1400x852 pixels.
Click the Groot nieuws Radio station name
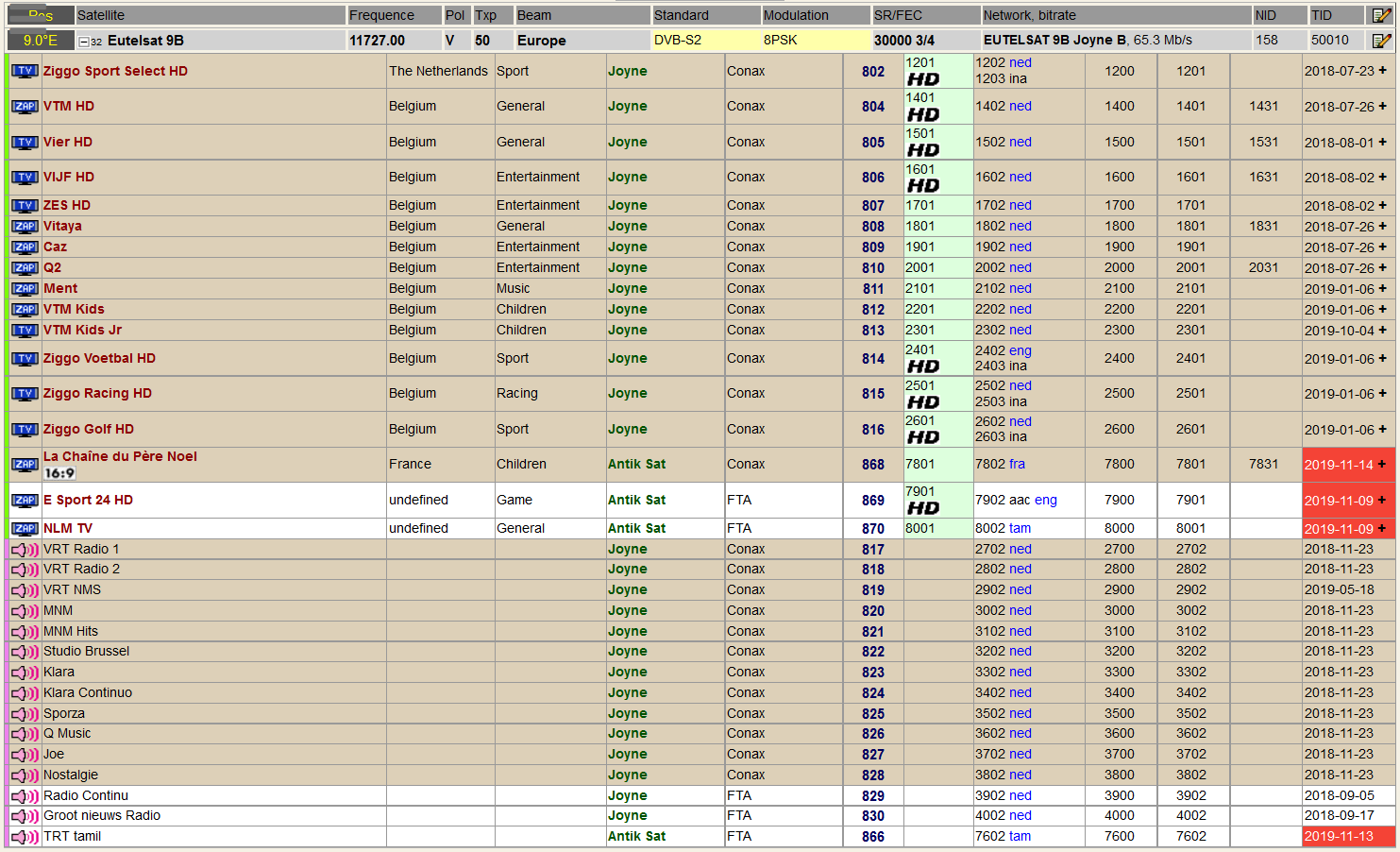pos(102,815)
